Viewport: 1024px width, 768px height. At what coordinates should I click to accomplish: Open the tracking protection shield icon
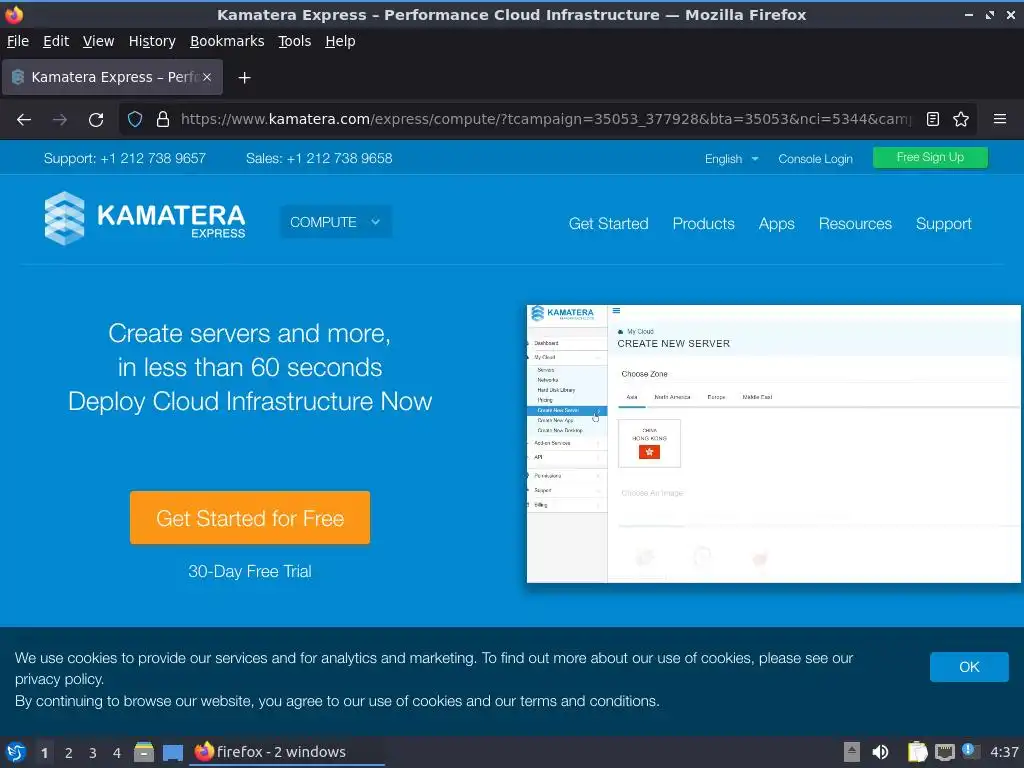(135, 120)
